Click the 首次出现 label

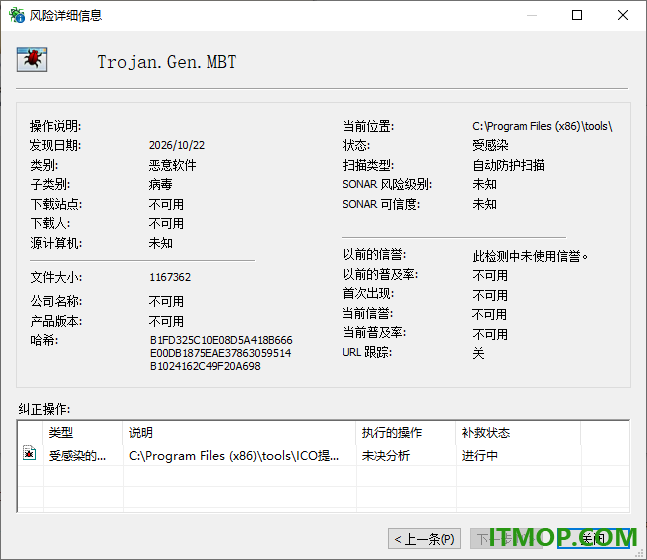click(x=368, y=293)
